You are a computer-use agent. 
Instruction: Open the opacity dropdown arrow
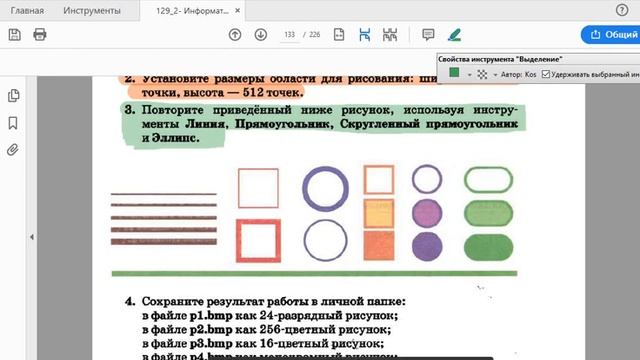pos(495,75)
